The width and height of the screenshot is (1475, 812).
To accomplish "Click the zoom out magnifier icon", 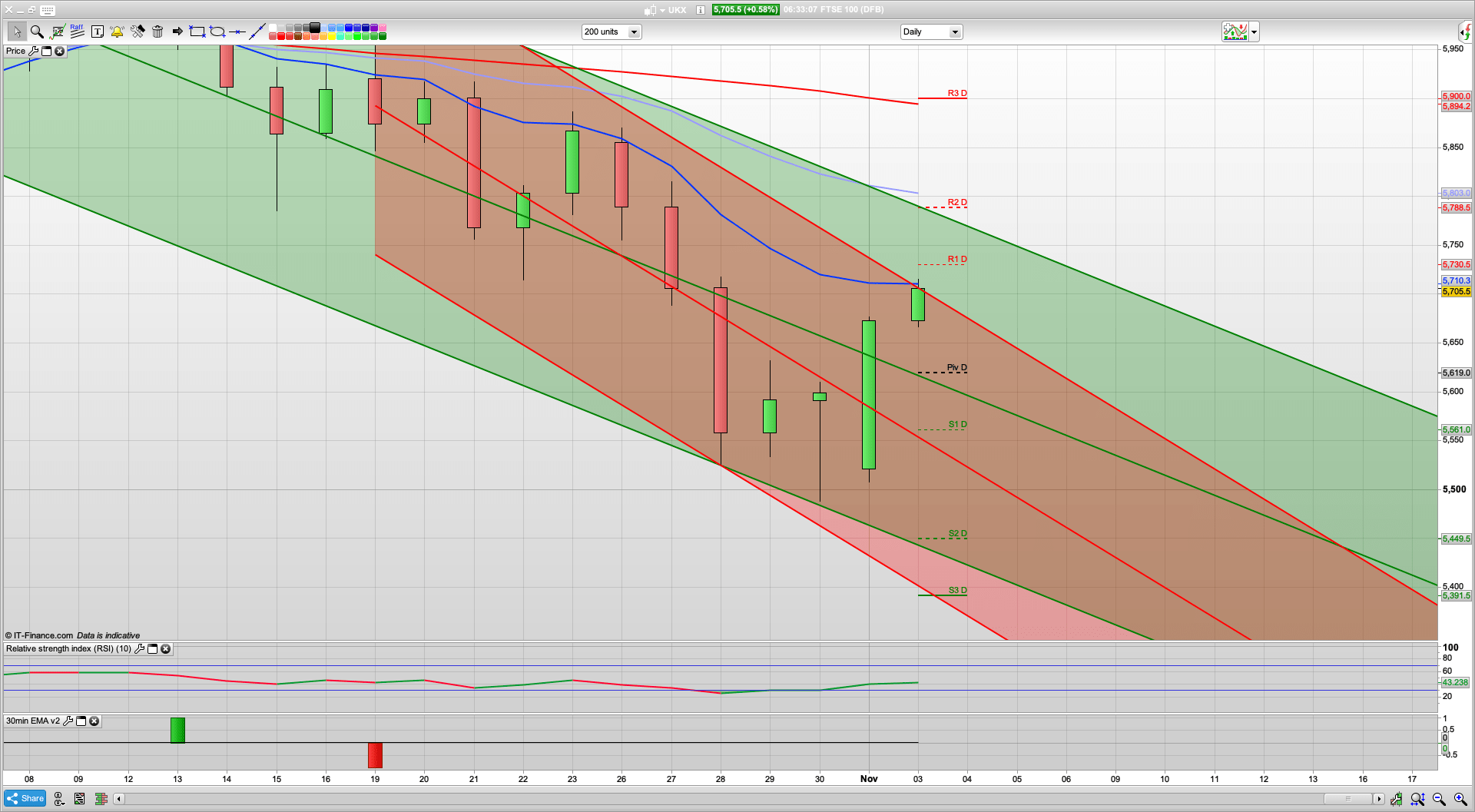I will (x=1439, y=799).
